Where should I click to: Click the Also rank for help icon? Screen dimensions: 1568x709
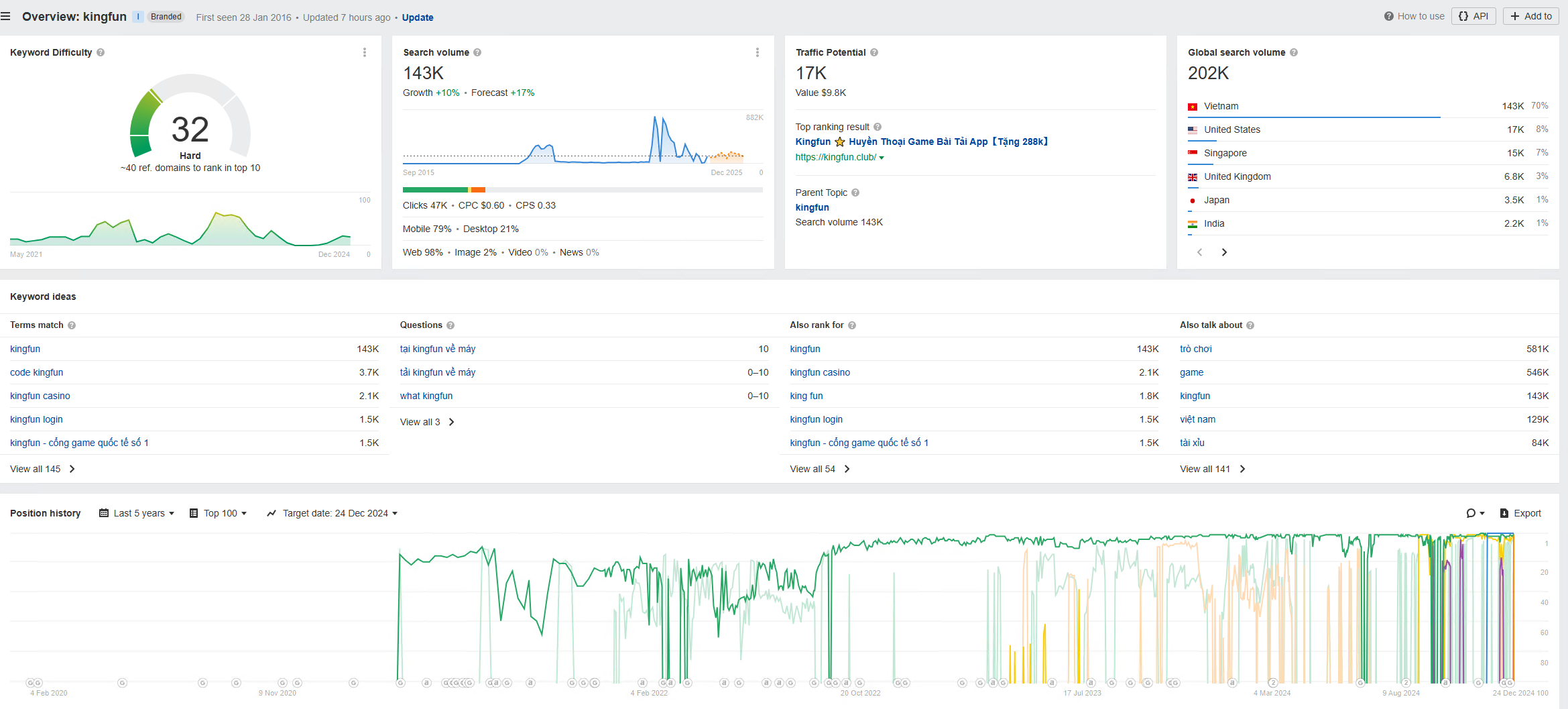852,325
